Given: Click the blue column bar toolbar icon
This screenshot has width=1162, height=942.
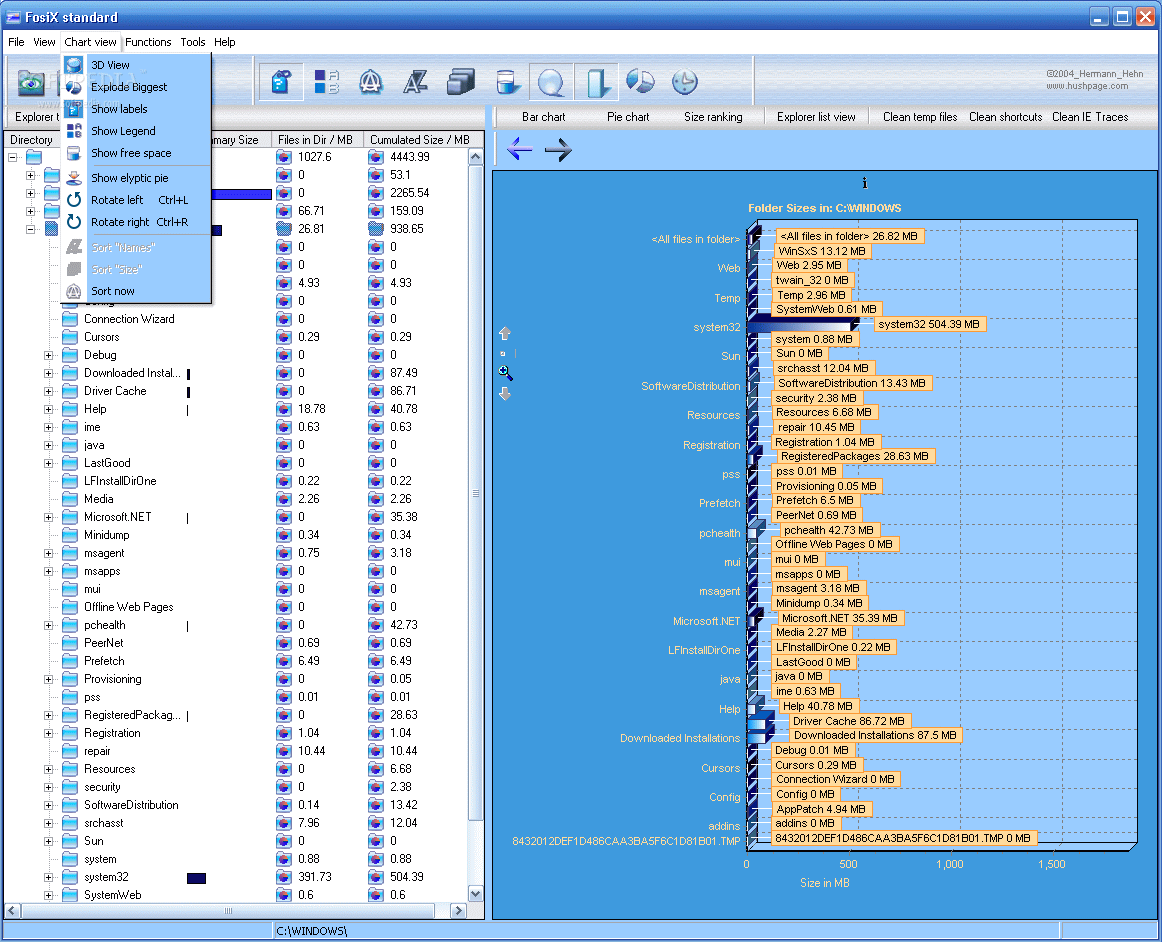Looking at the screenshot, I should tap(595, 82).
